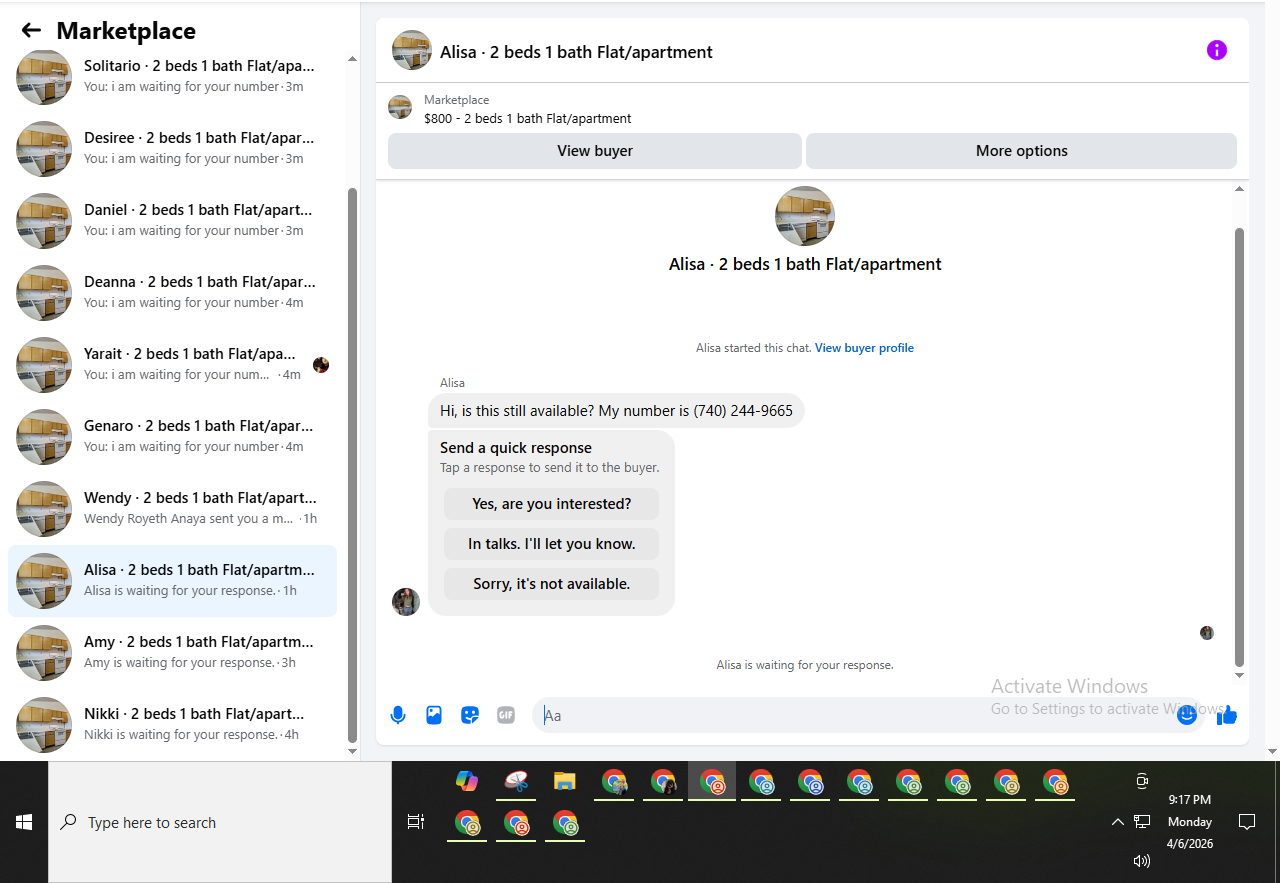Open Windows Start menu
This screenshot has height=883, width=1280.
pyautogui.click(x=24, y=822)
